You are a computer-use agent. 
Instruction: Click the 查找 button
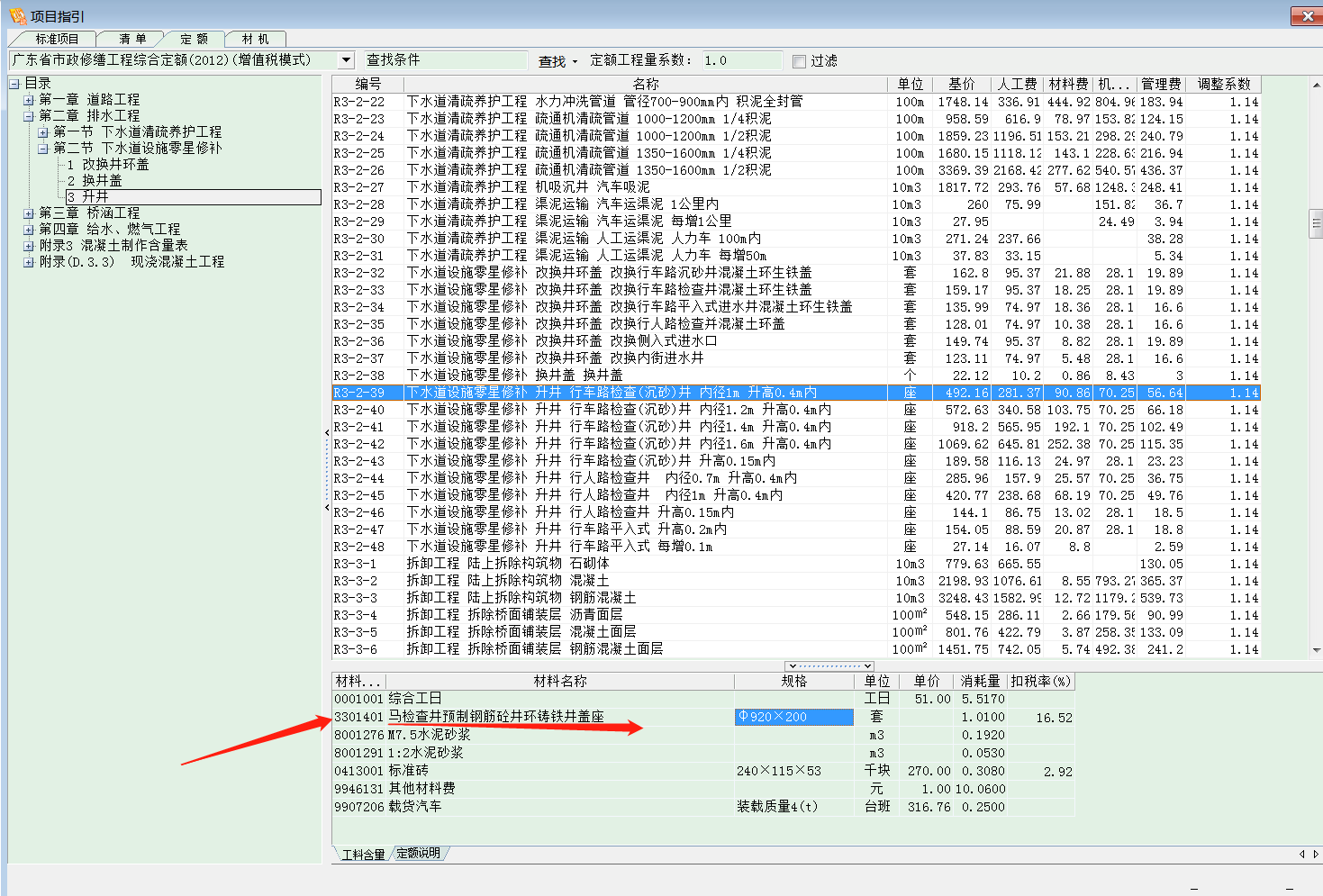(551, 61)
